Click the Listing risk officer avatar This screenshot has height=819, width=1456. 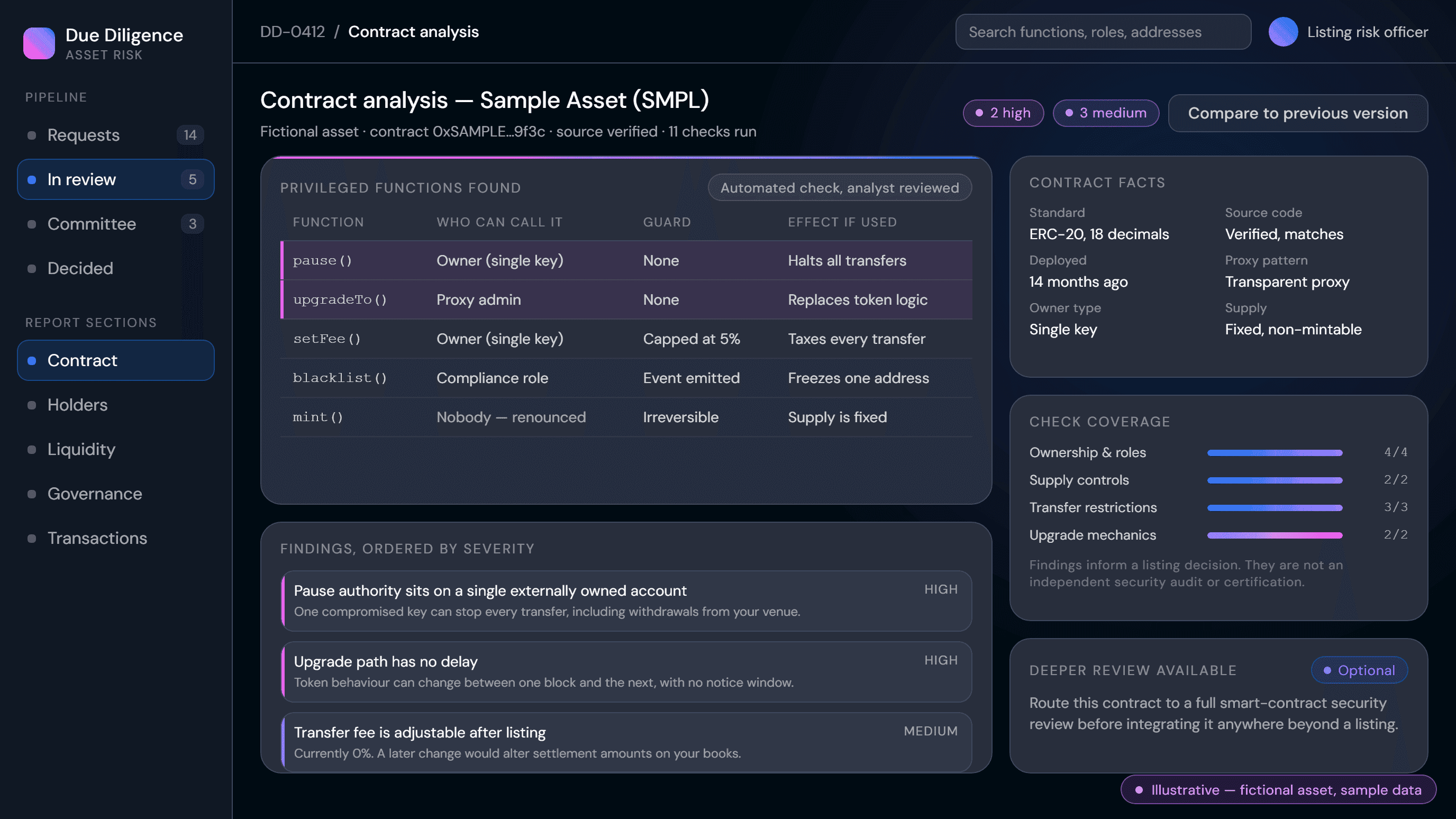[1283, 32]
